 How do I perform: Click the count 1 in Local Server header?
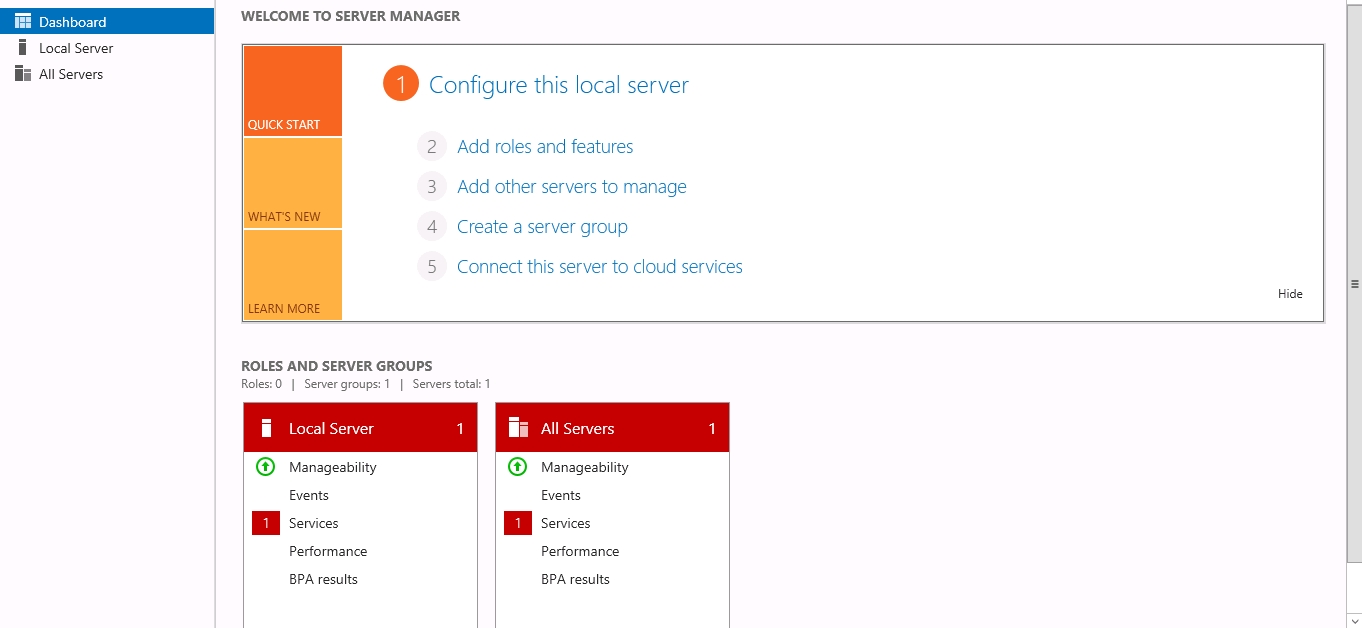tap(460, 428)
